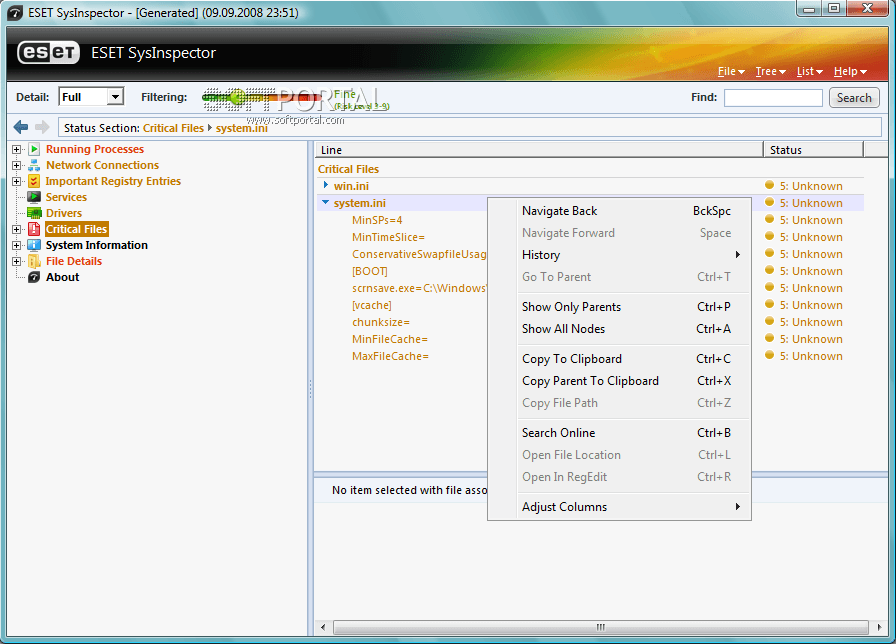
Task: Click the horizontal scrollbar thumb
Action: pos(600,627)
